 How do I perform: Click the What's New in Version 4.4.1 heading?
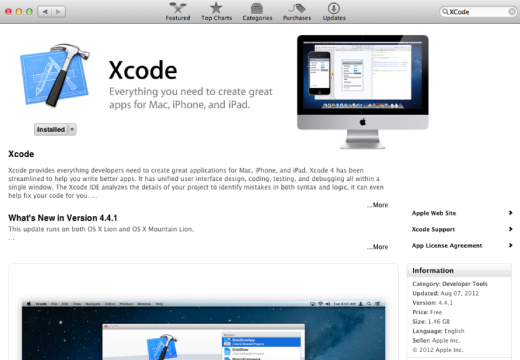point(63,218)
